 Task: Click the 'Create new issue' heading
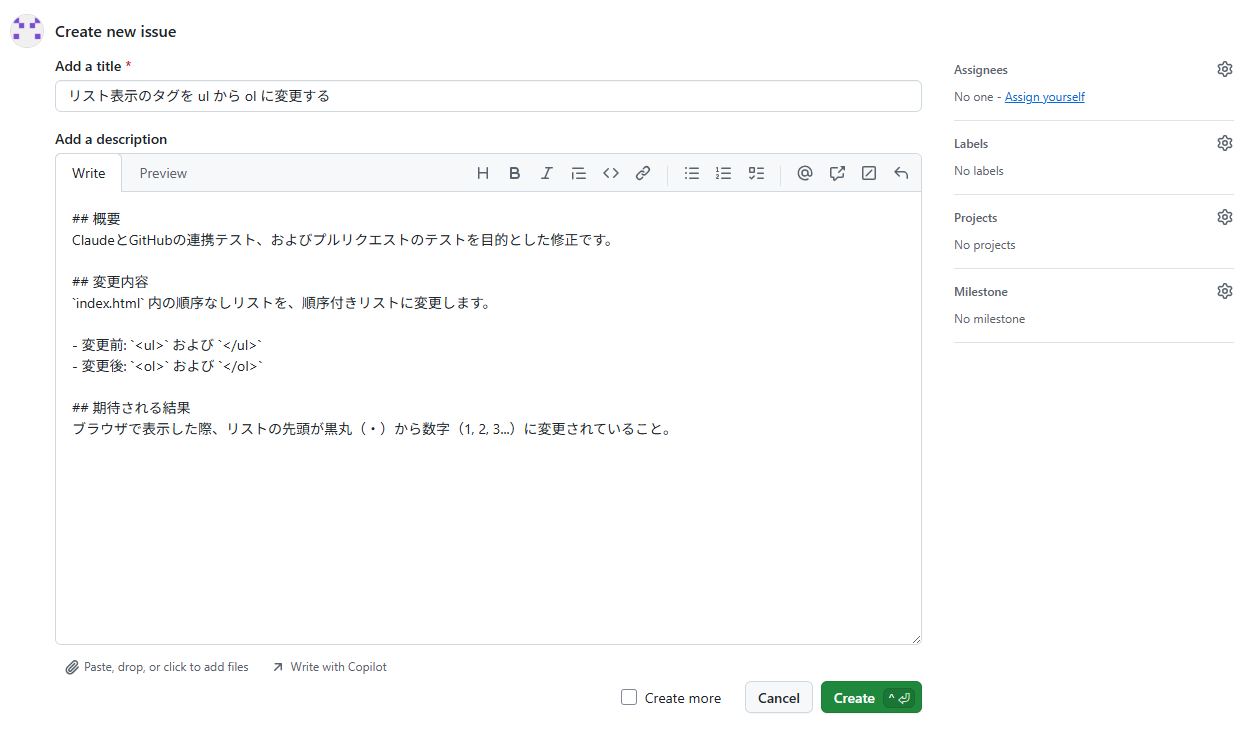pos(116,32)
